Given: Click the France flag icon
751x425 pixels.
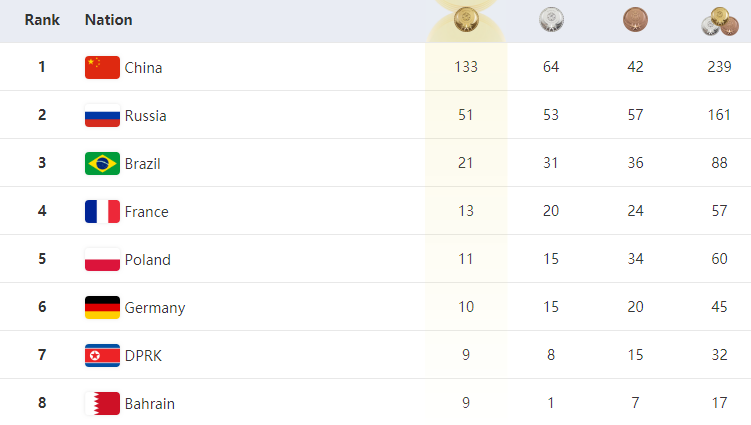Looking at the screenshot, I should 102,211.
